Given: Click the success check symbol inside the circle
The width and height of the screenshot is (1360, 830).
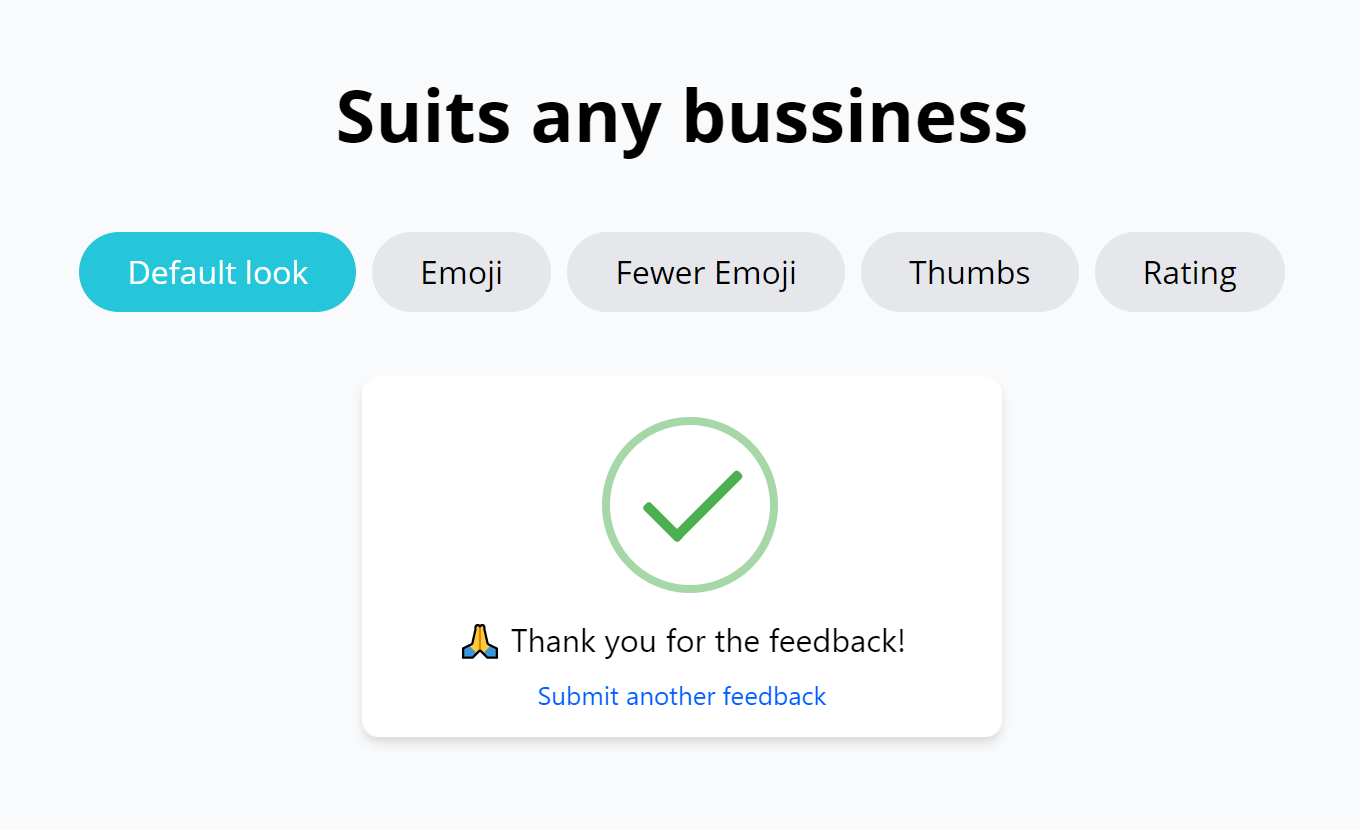Looking at the screenshot, I should pos(689,505).
